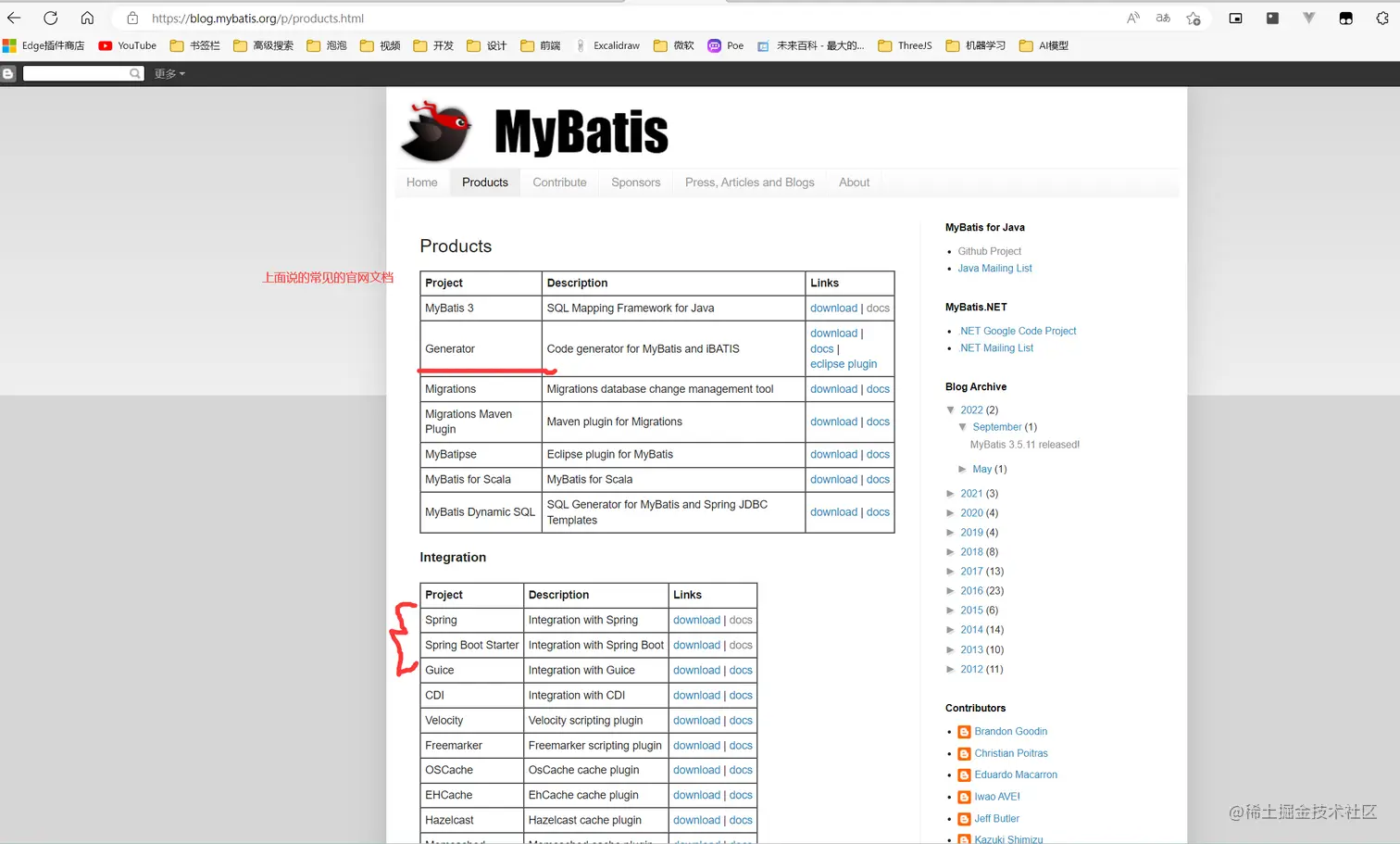
Task: Open the Contribute tab
Action: pos(559,183)
